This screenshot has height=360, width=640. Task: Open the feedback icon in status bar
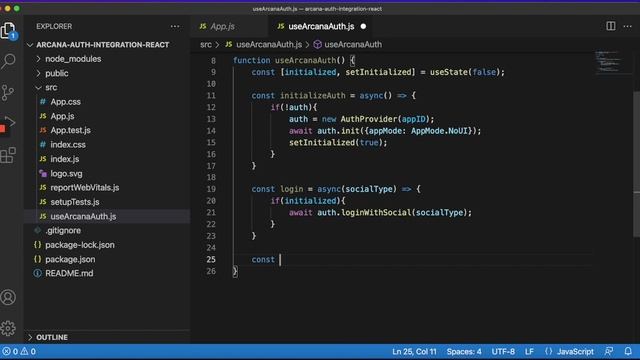click(x=609, y=351)
